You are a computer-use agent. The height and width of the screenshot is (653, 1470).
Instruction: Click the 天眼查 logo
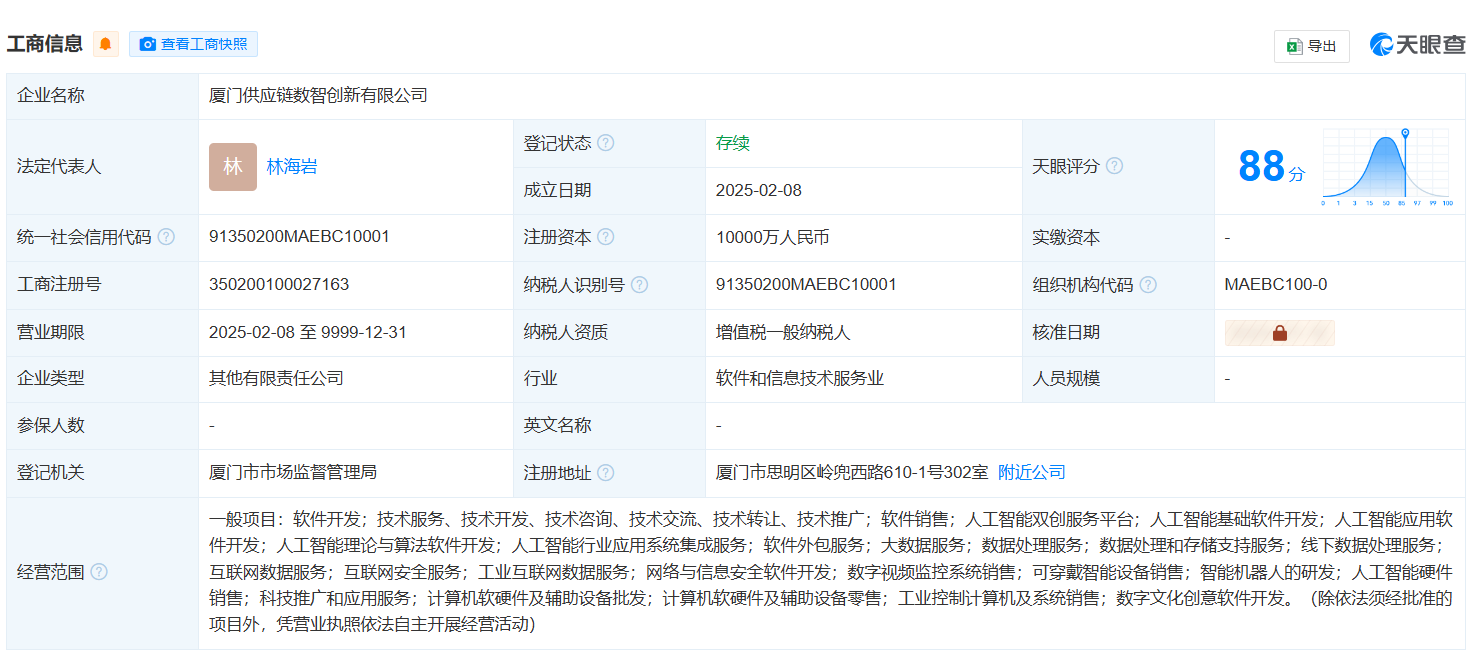1417,45
